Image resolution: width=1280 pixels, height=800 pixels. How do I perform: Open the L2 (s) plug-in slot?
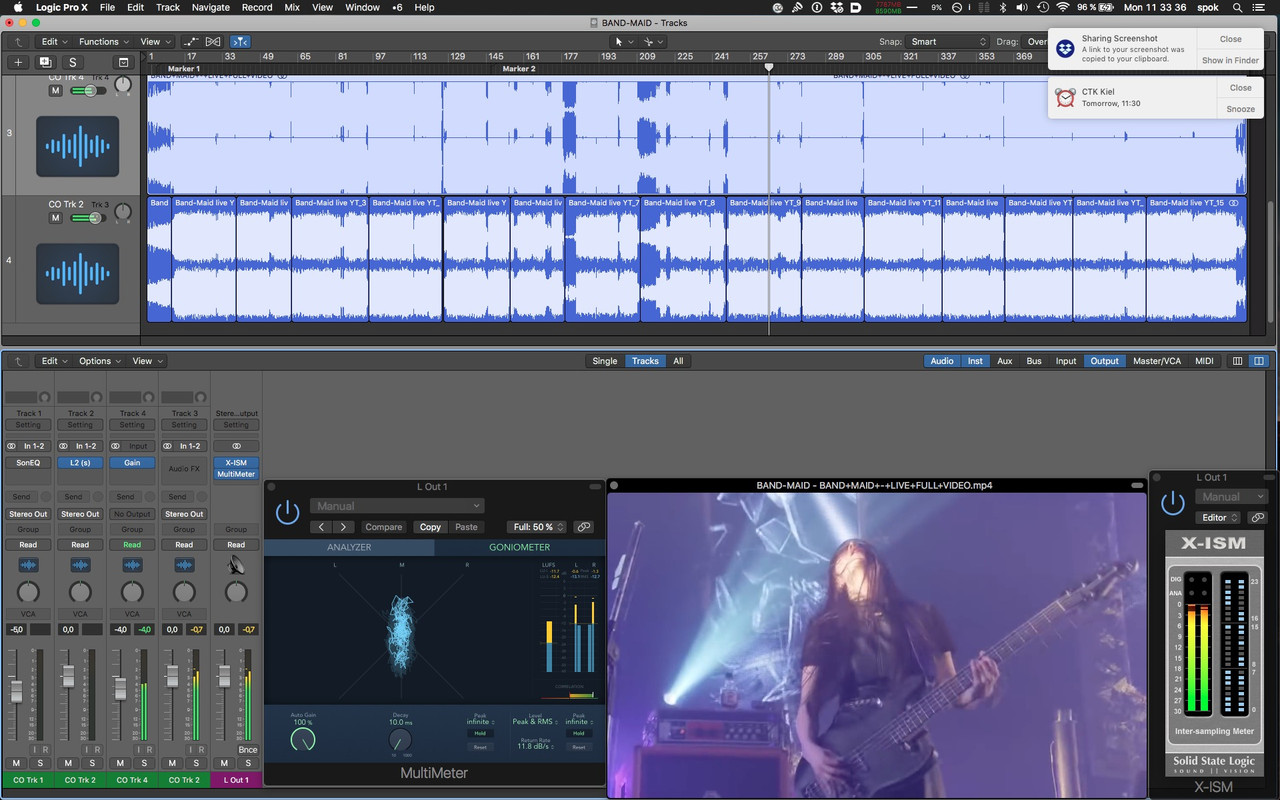[80, 463]
